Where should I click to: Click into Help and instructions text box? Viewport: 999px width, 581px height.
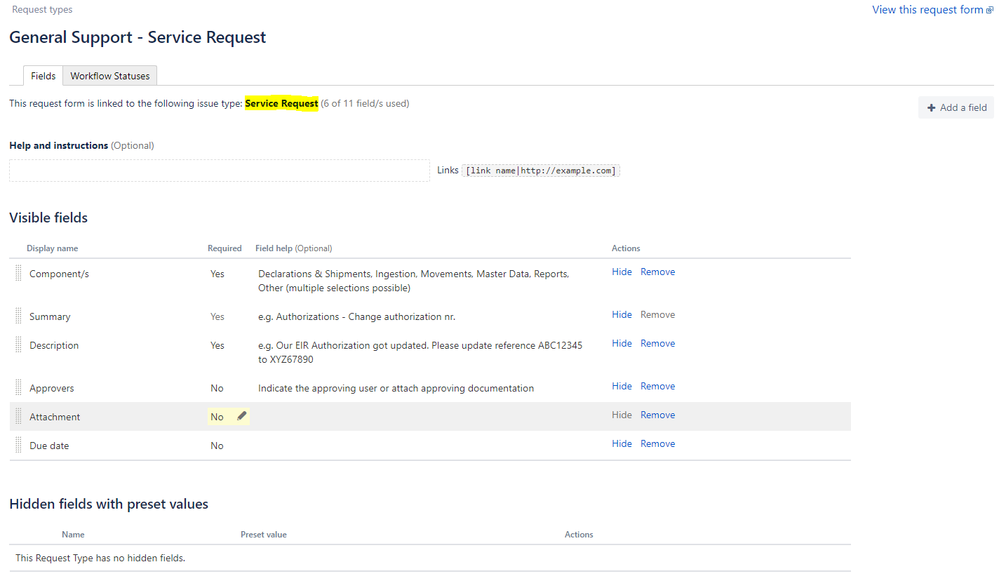[x=219, y=171]
